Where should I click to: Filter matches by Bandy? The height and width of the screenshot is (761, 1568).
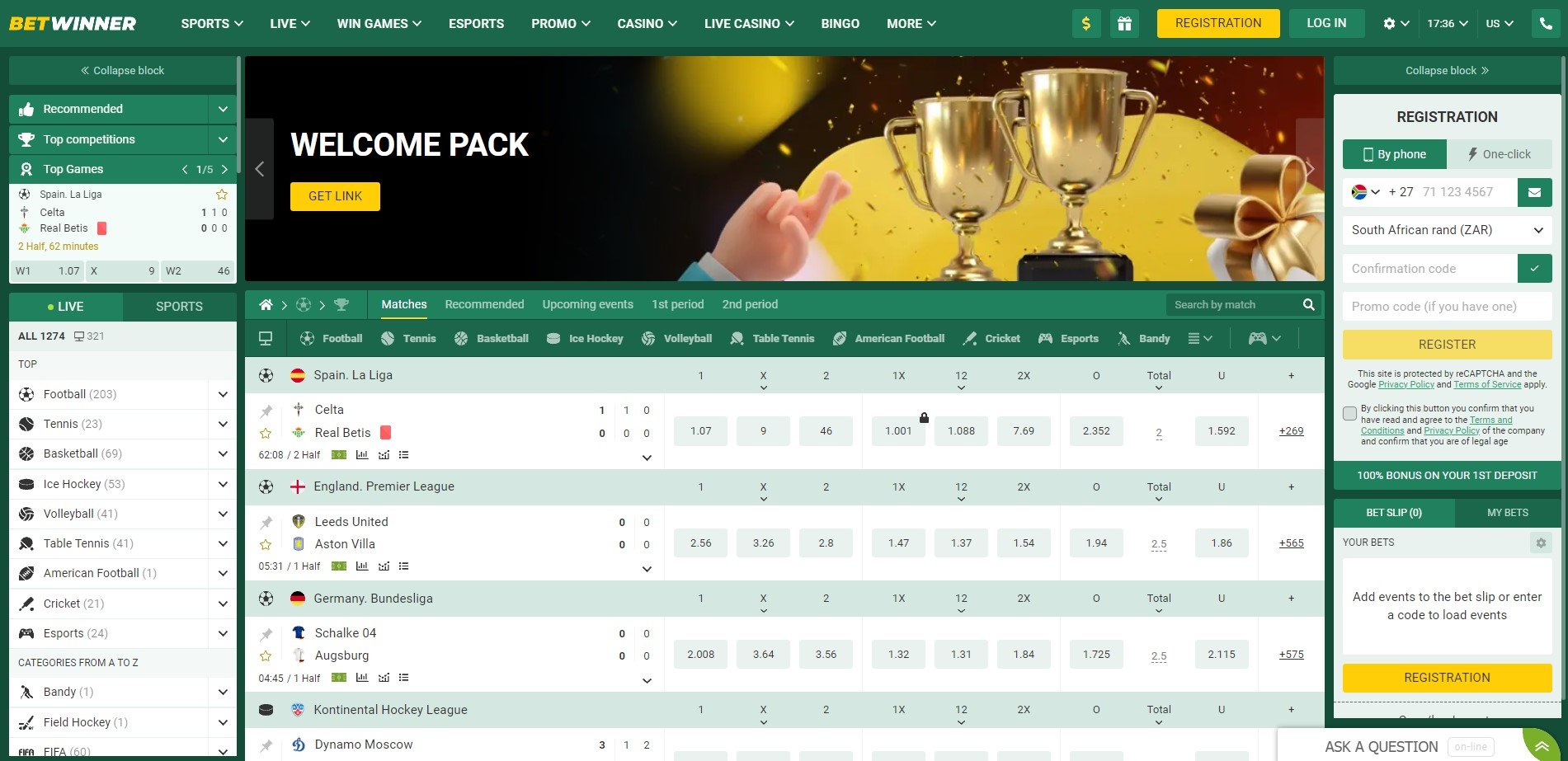click(1143, 339)
